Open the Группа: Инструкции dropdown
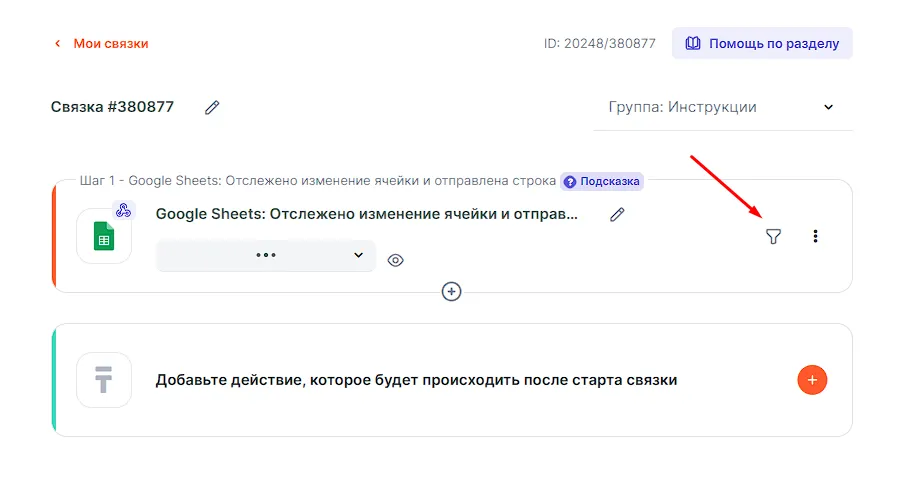 click(720, 107)
